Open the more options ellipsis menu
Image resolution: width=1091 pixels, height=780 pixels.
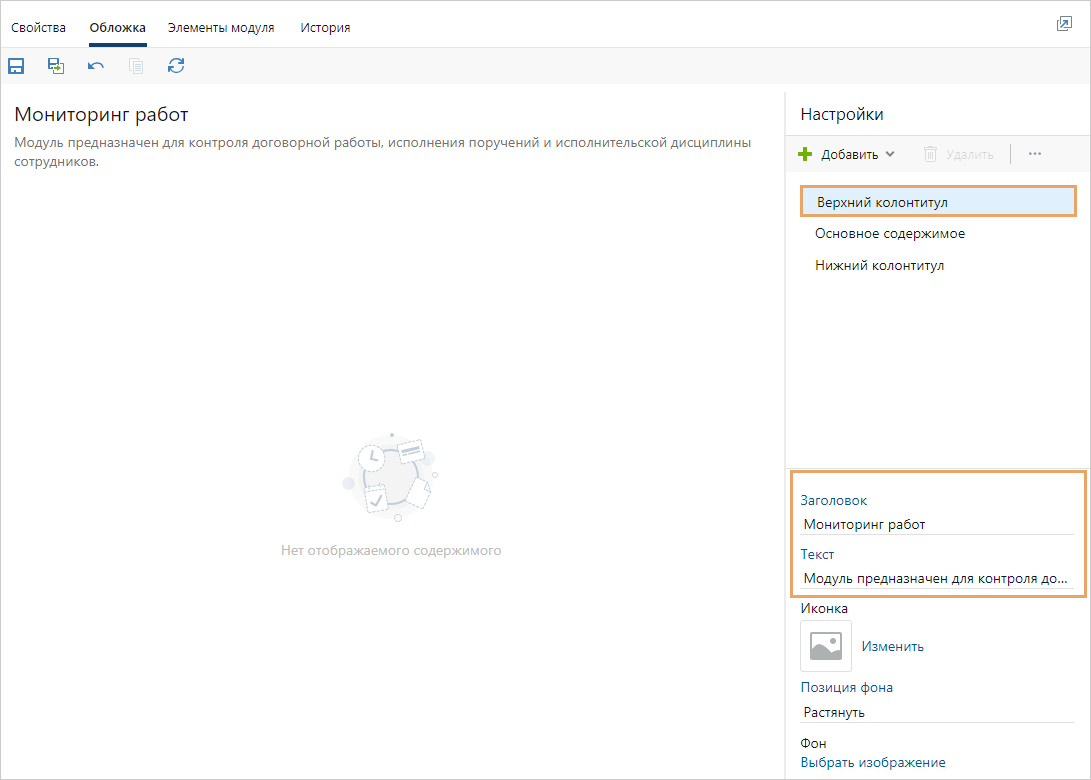click(x=1035, y=154)
